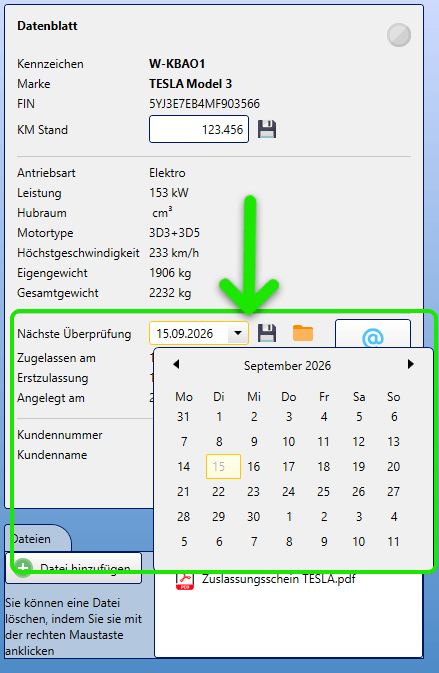Choose September 30 in the calendar
The width and height of the screenshot is (439, 673).
pyautogui.click(x=254, y=516)
